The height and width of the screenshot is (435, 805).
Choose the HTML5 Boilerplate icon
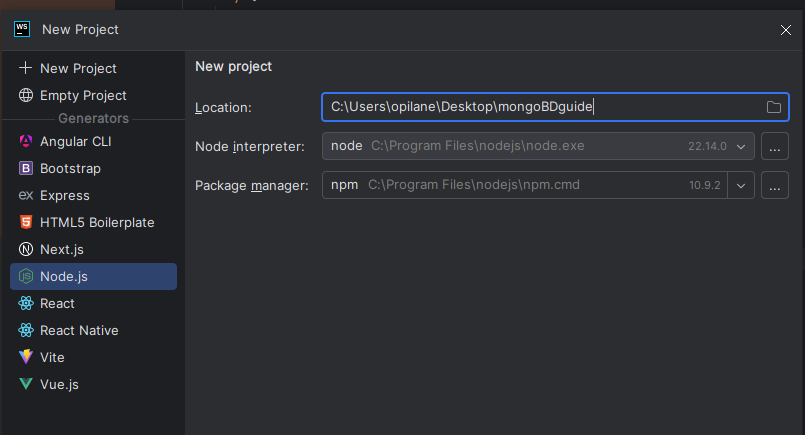pos(26,222)
